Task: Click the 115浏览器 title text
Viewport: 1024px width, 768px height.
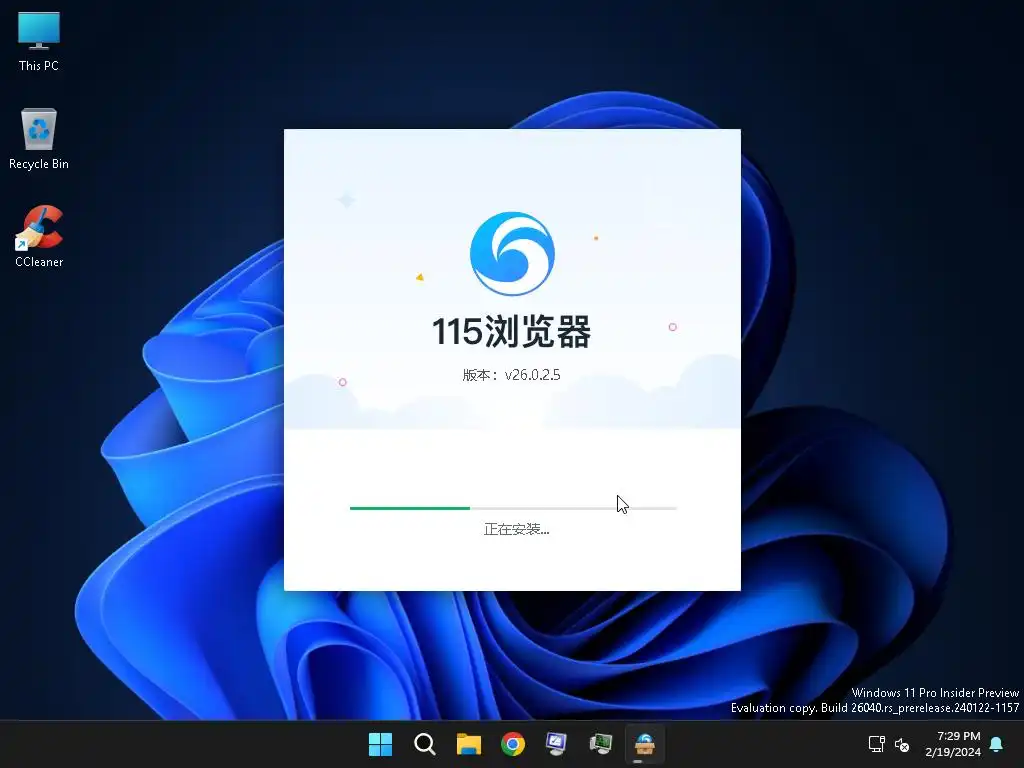Action: (x=511, y=331)
